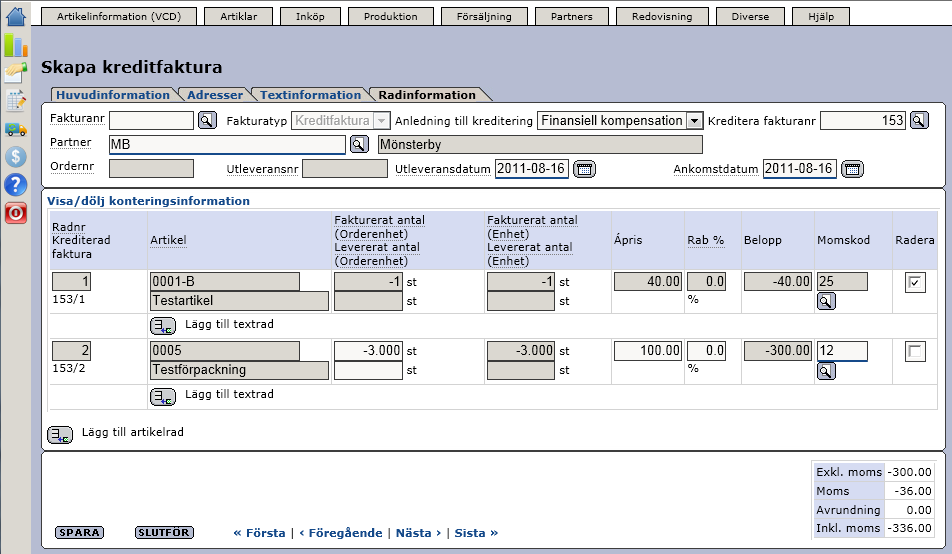
Task: Go to Första page link
Action: tap(259, 533)
